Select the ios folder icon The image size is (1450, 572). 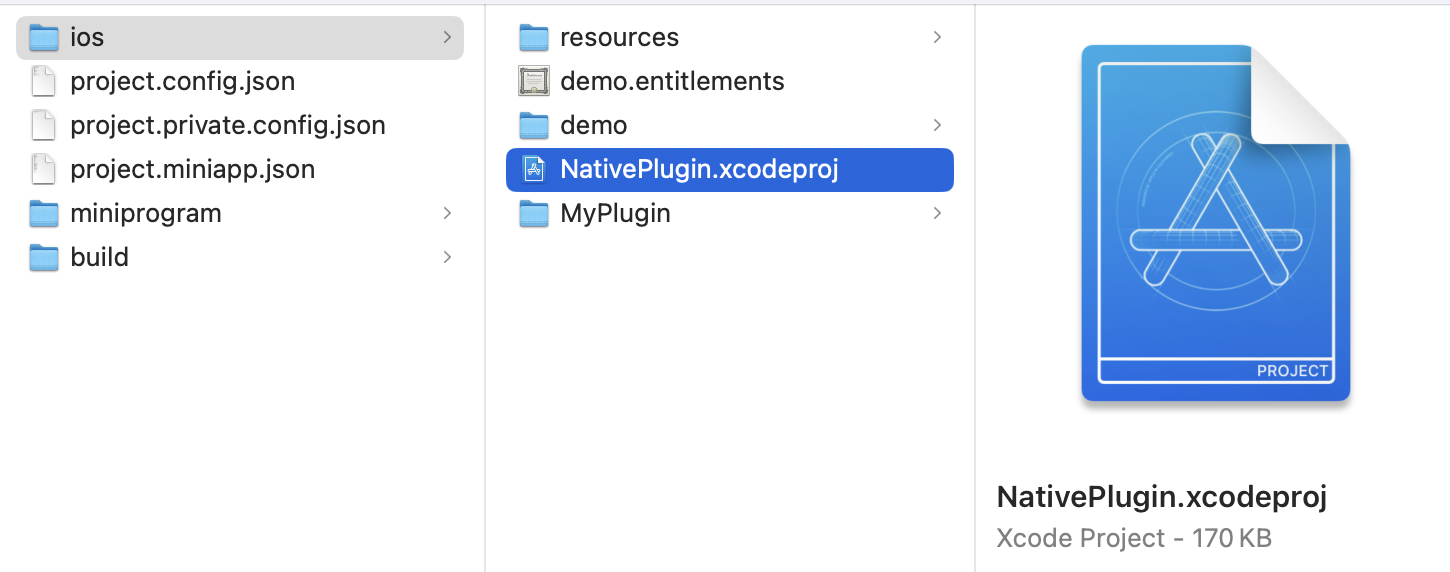point(44,38)
